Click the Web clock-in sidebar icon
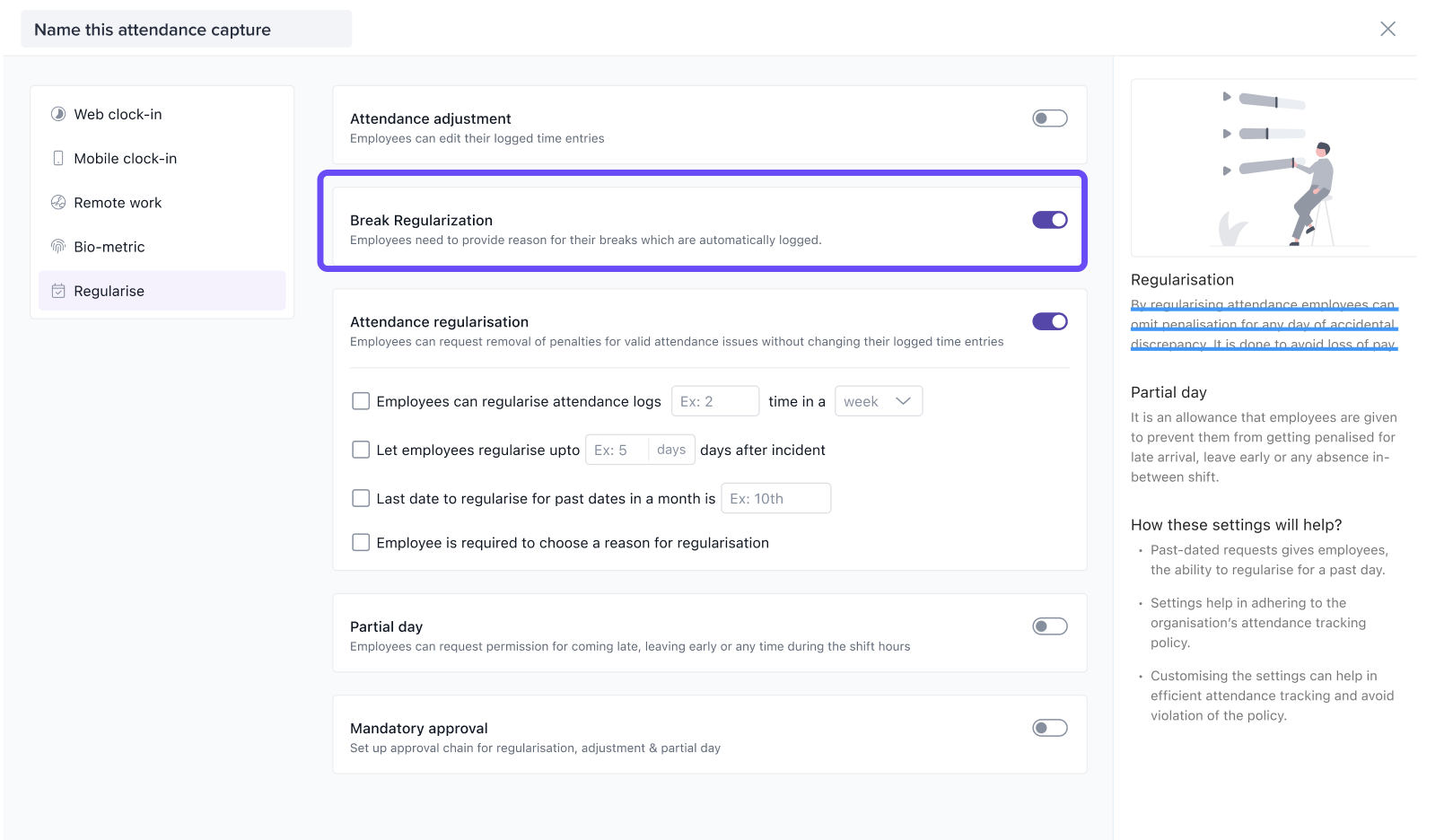The height and width of the screenshot is (840, 1453). click(58, 114)
